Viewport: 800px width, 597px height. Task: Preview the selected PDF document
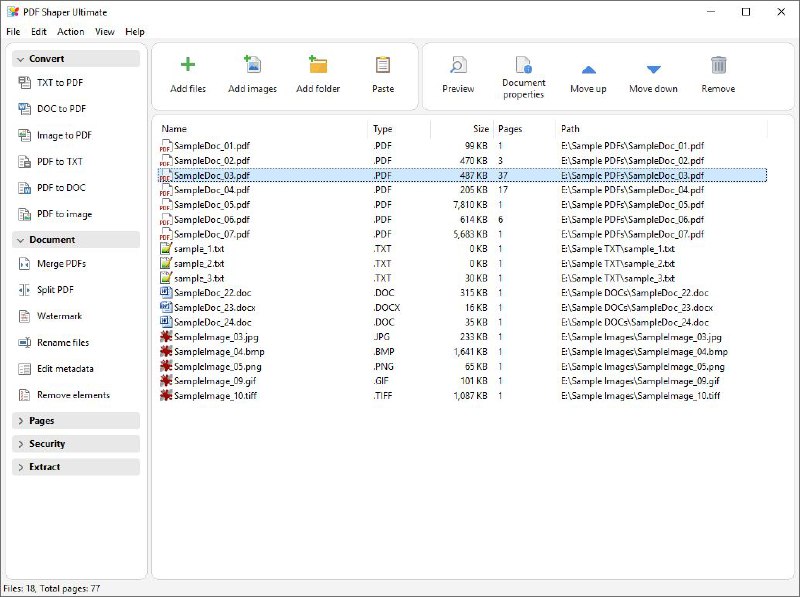coord(457,75)
